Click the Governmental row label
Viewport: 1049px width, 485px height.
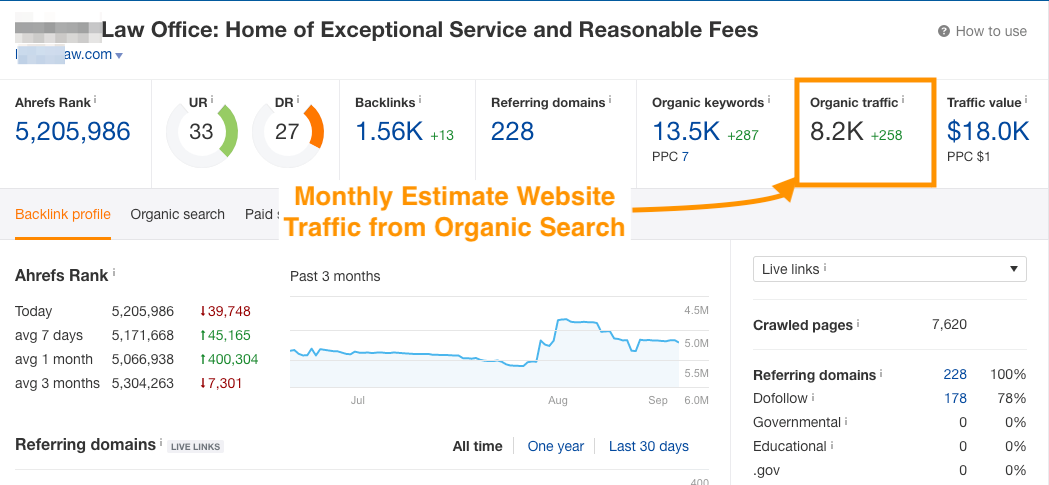click(797, 422)
